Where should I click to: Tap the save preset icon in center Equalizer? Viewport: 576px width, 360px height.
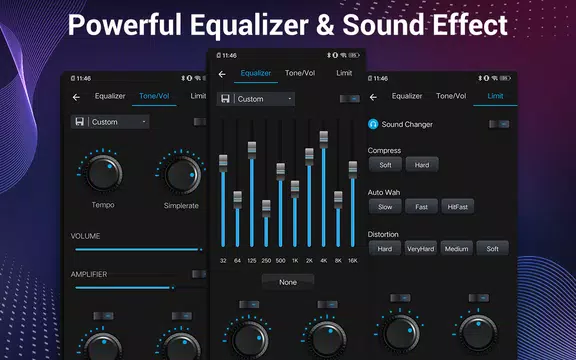[225, 99]
